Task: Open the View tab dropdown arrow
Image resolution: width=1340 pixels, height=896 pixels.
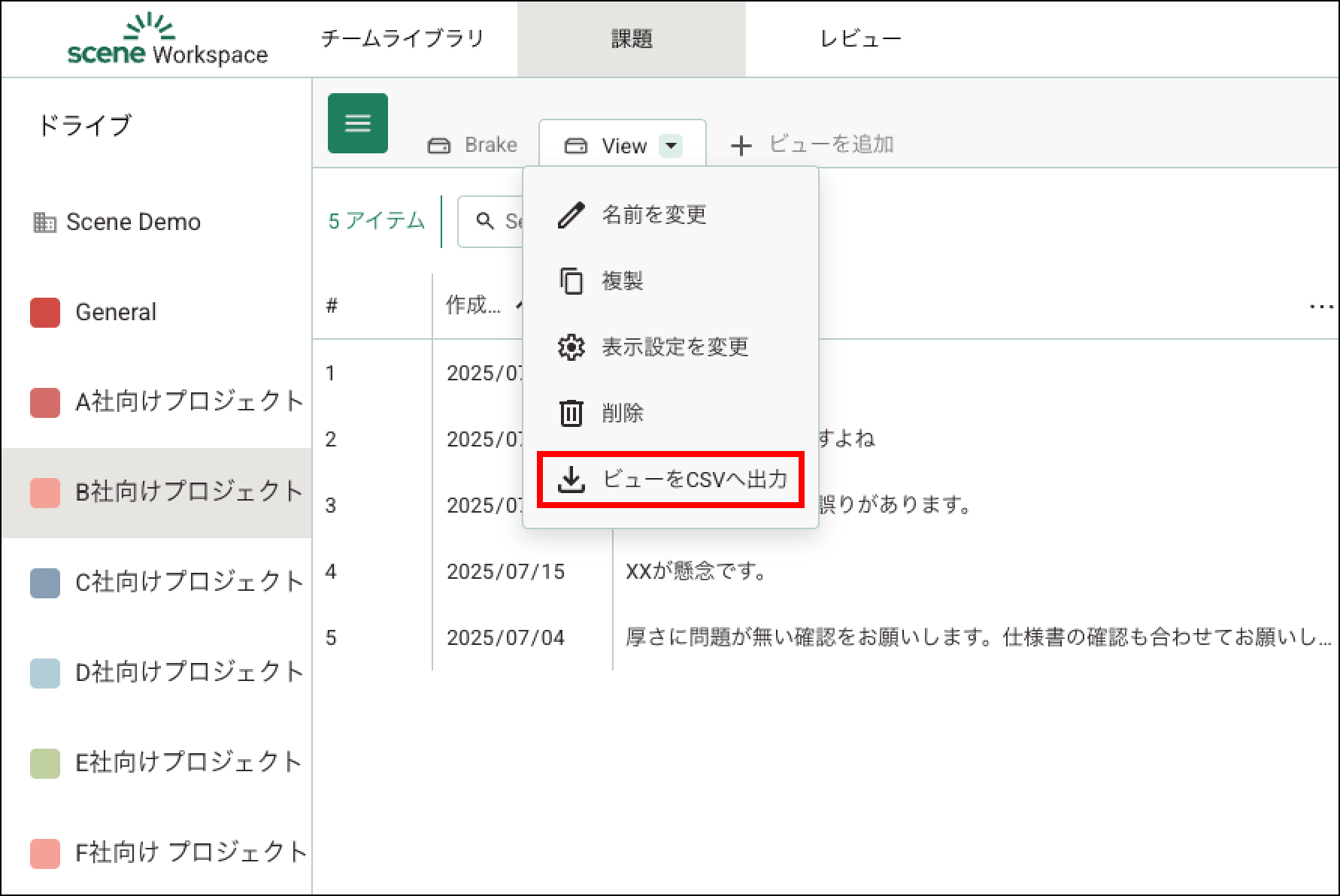Action: point(671,145)
